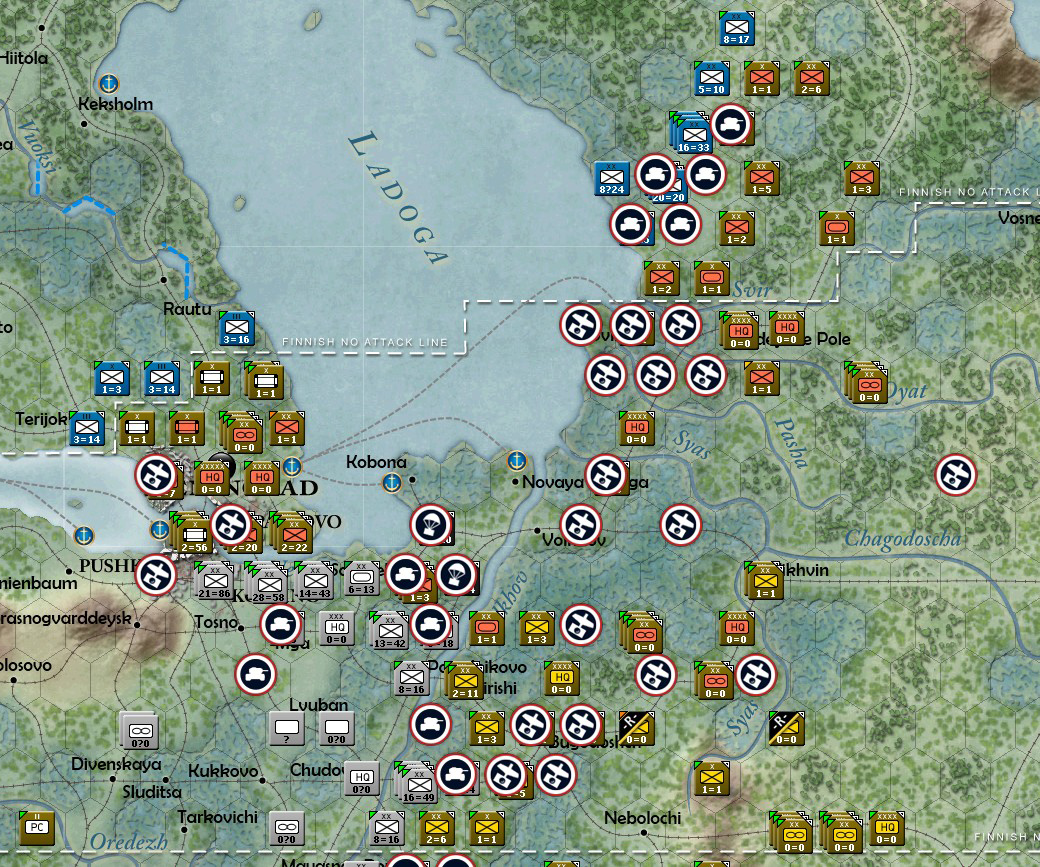Select the blue Finnish unit labeled 8?24

click(x=612, y=179)
